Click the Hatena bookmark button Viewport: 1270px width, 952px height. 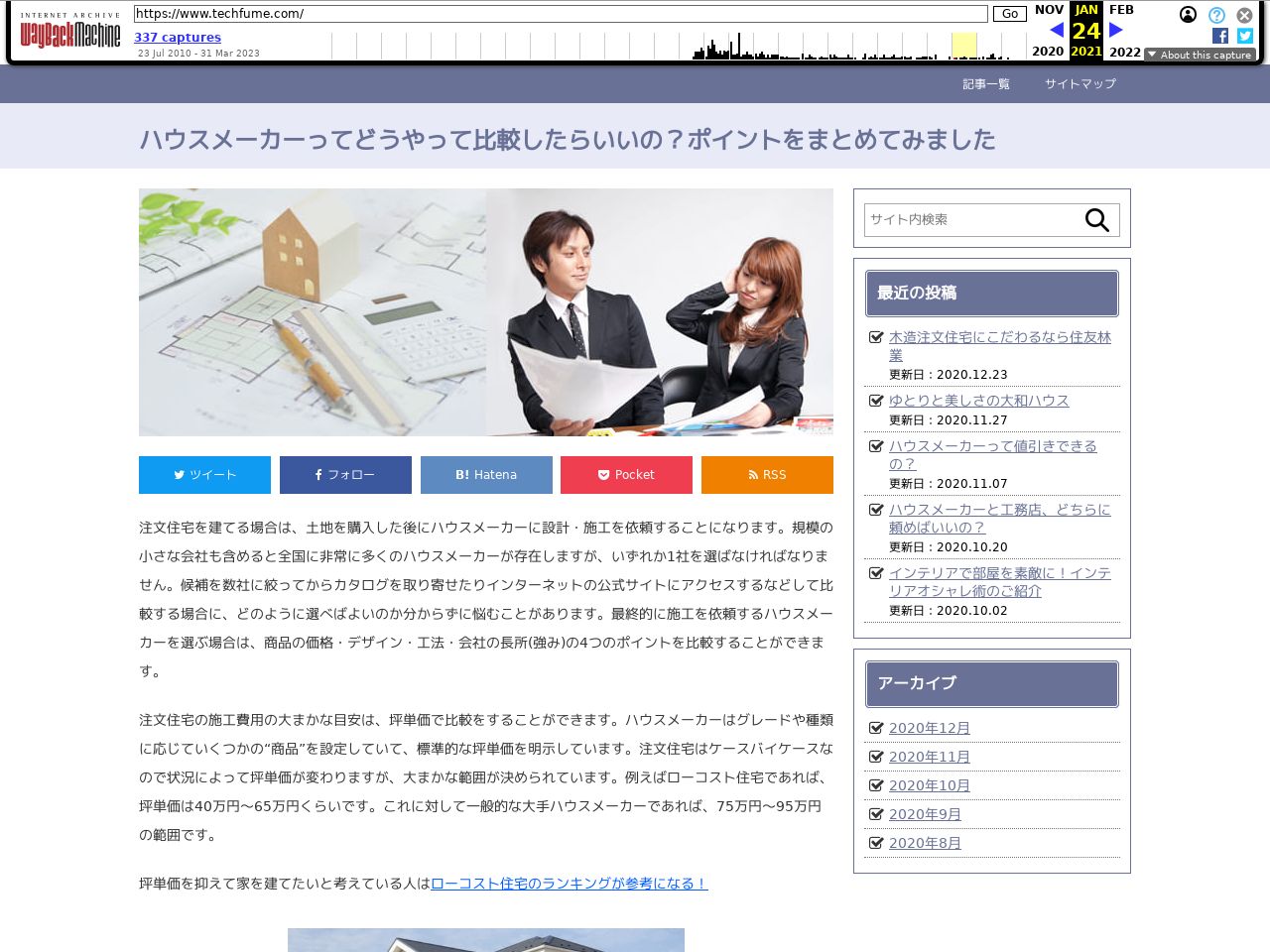(x=486, y=475)
